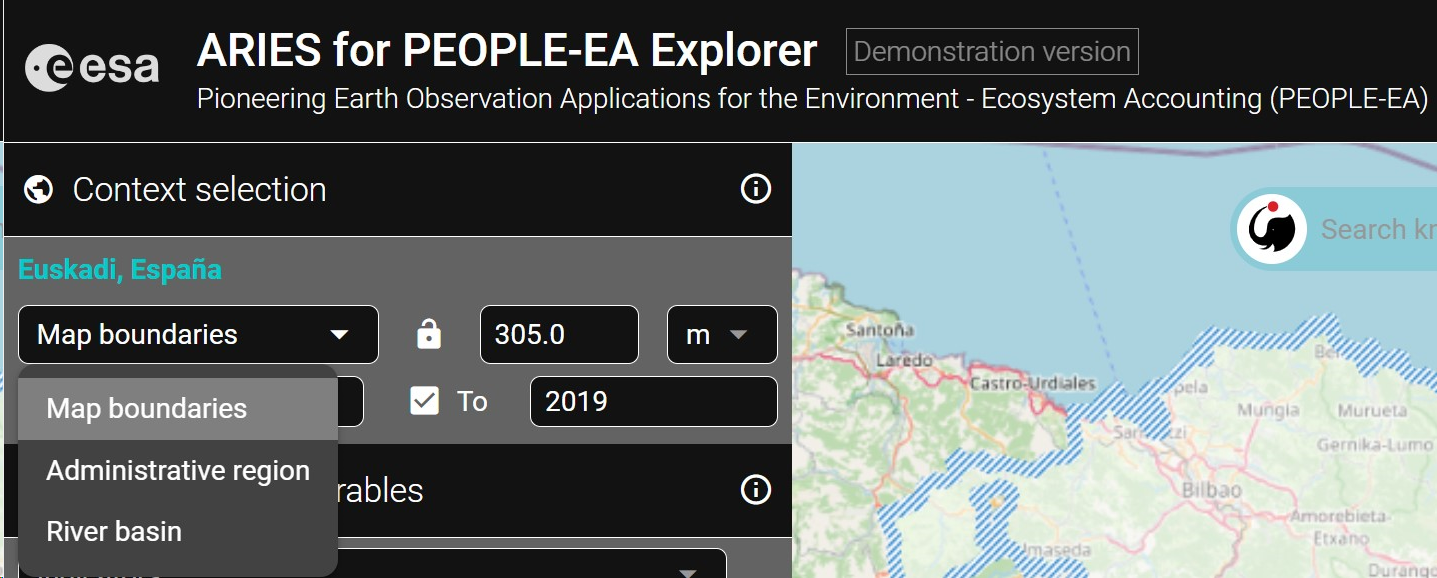Choose Administrative region option
Viewport: 1437px width, 578px height.
(178, 471)
